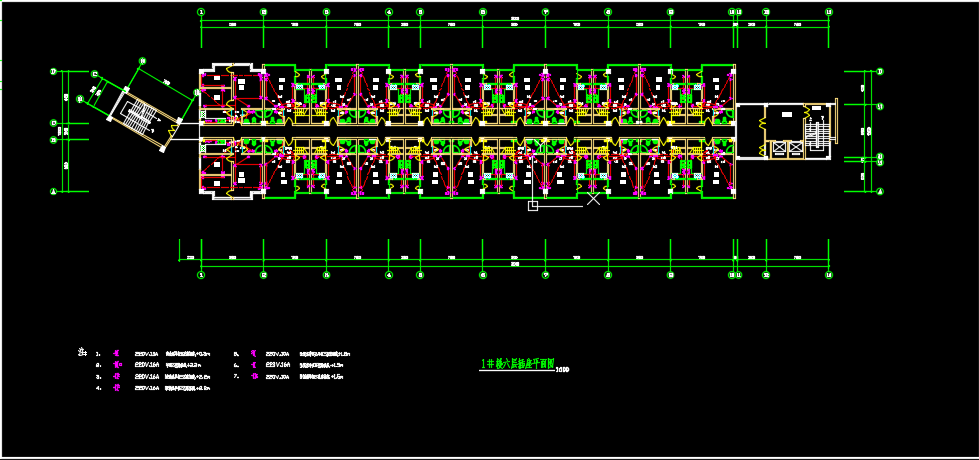This screenshot has width=979, height=460.
Task: Click the leftmost bottom-row axis bubble 1
Action: 201,273
